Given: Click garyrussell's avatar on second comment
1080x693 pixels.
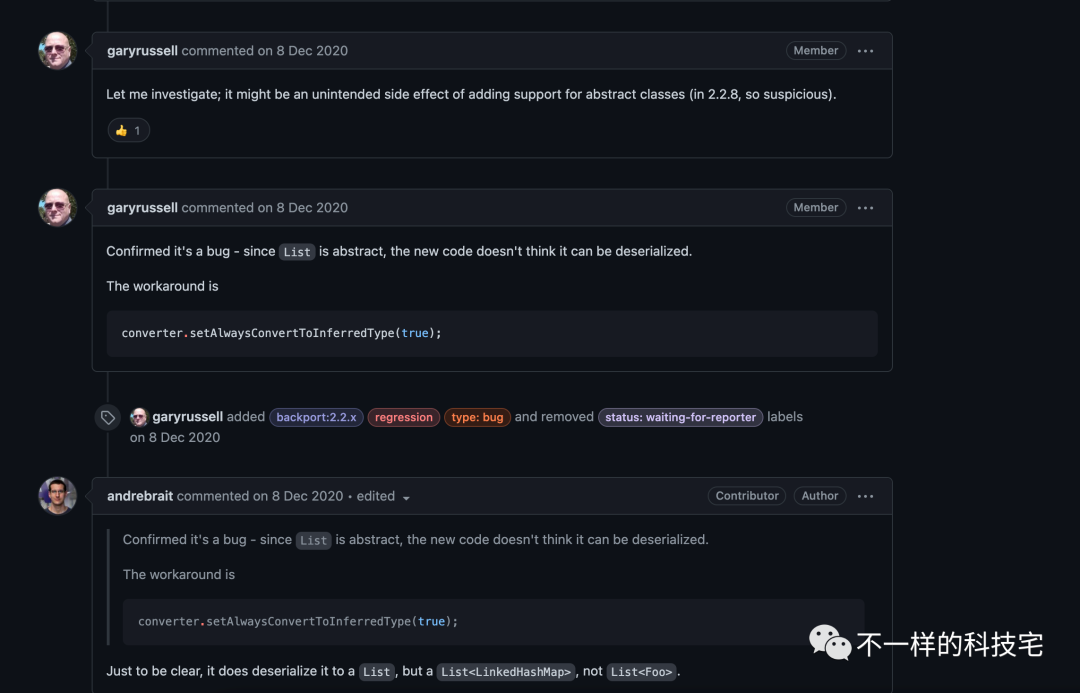Looking at the screenshot, I should [58, 208].
